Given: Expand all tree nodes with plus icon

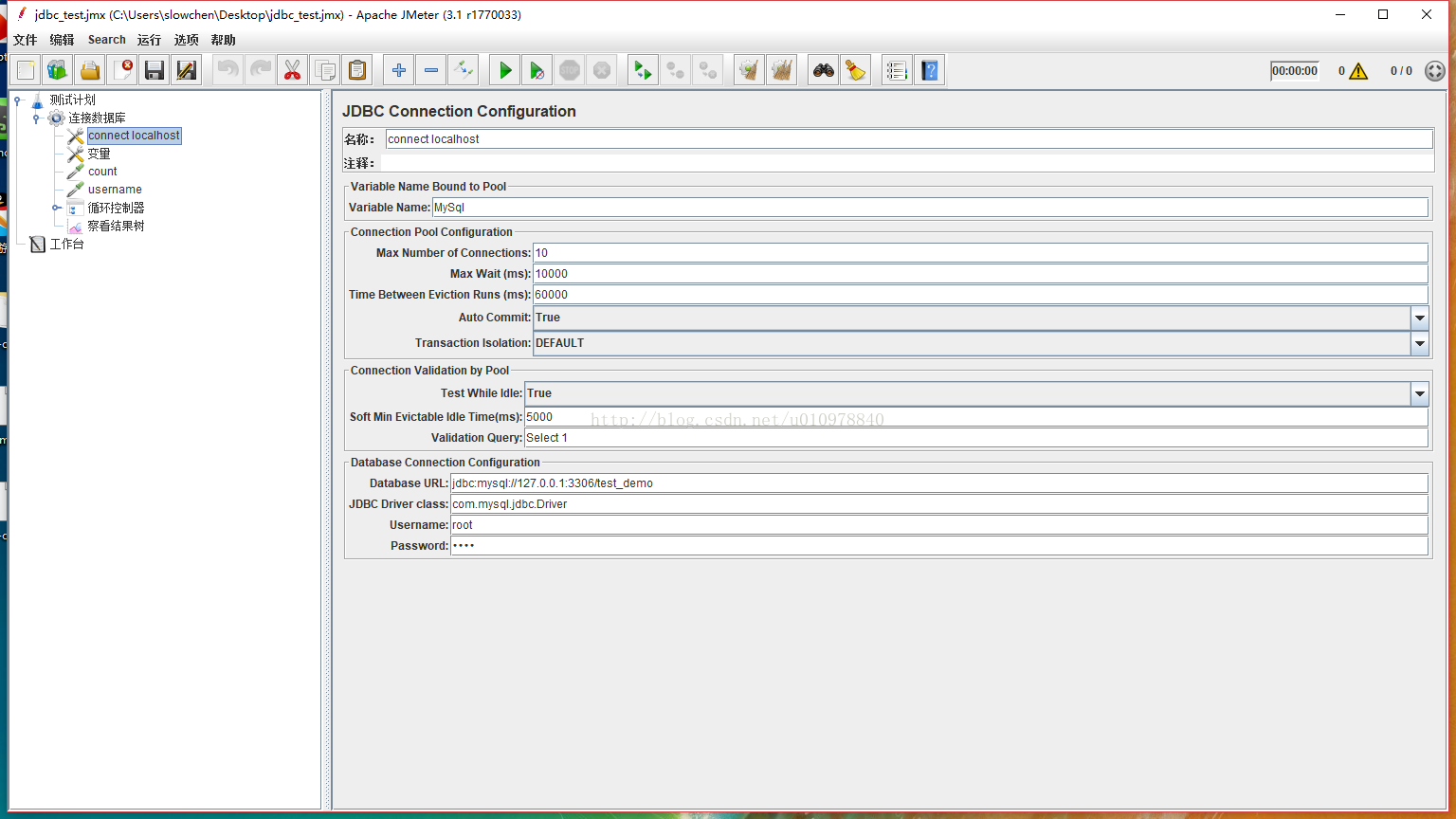Looking at the screenshot, I should tap(399, 70).
